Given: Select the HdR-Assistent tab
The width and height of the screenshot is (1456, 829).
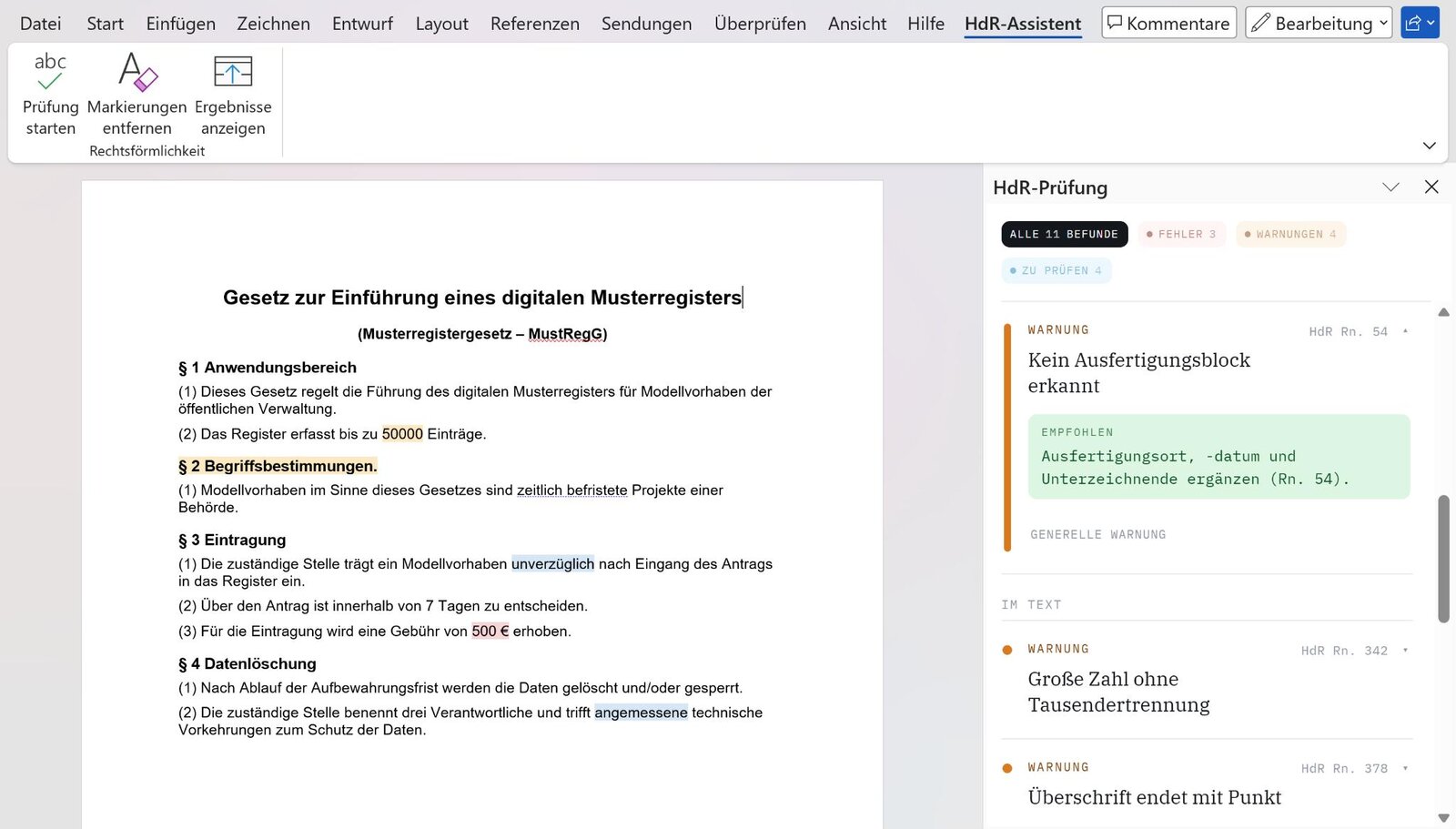Looking at the screenshot, I should pos(1023,24).
